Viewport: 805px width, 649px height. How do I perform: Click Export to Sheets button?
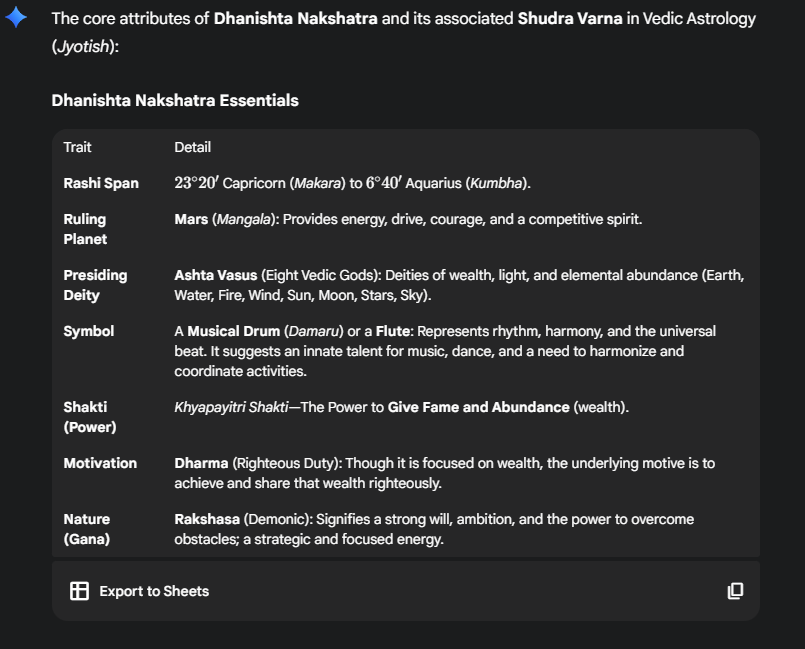click(x=153, y=591)
